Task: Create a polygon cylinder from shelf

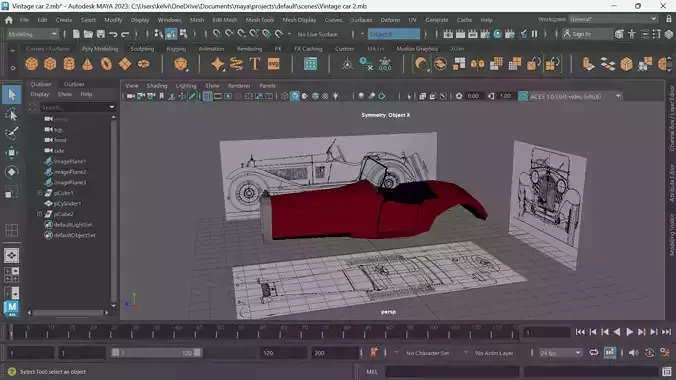Action: coord(69,64)
